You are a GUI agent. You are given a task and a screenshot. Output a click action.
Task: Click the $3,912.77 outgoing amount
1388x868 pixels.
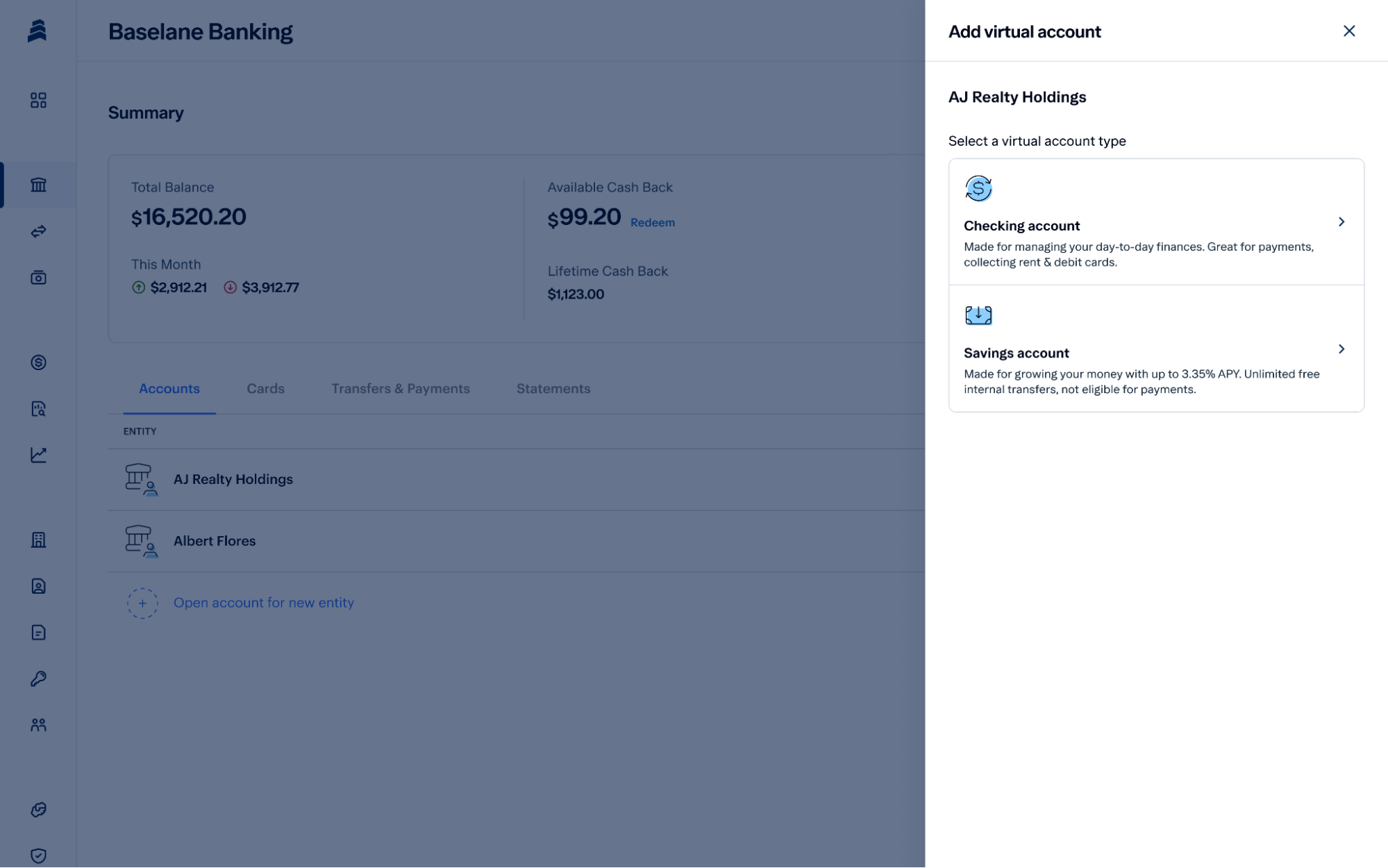270,287
